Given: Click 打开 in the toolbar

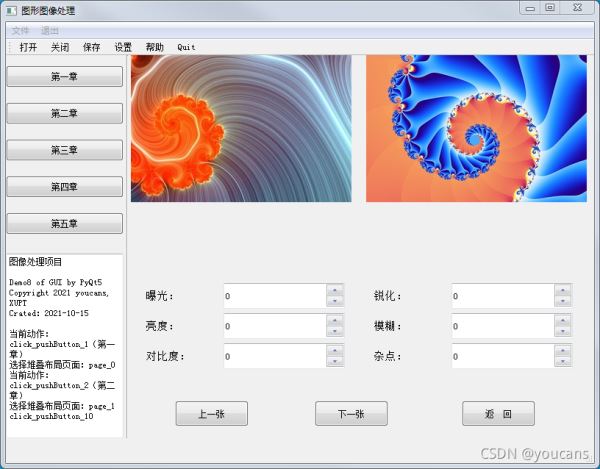Looking at the screenshot, I should (28, 47).
